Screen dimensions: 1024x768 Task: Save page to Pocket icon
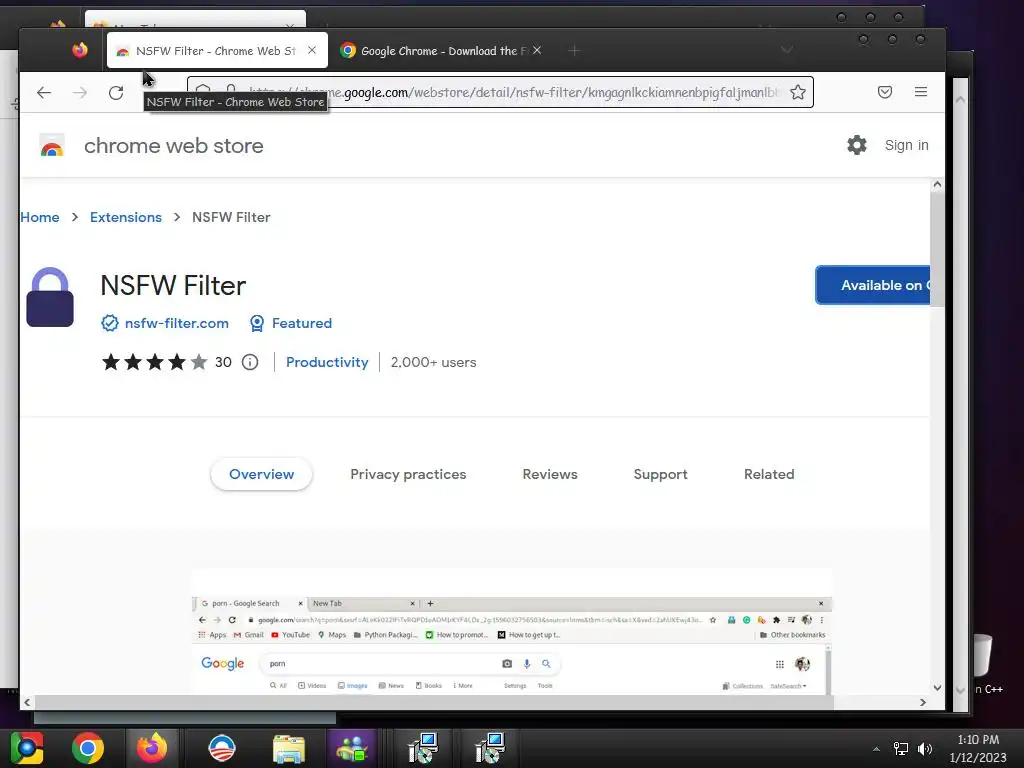tap(885, 92)
